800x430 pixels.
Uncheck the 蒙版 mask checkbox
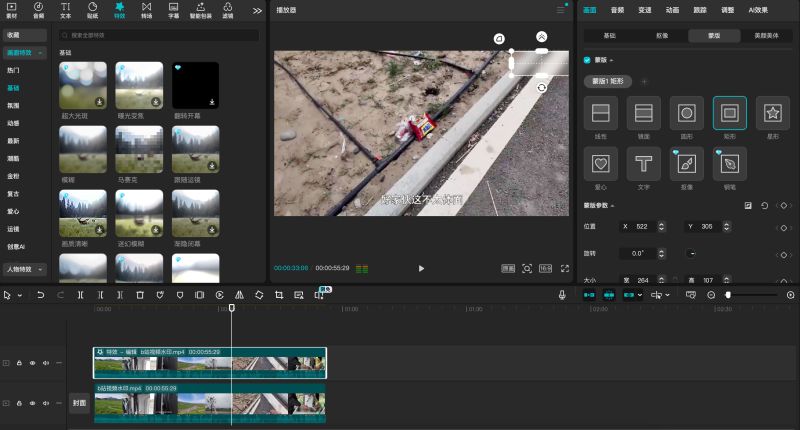coord(587,60)
